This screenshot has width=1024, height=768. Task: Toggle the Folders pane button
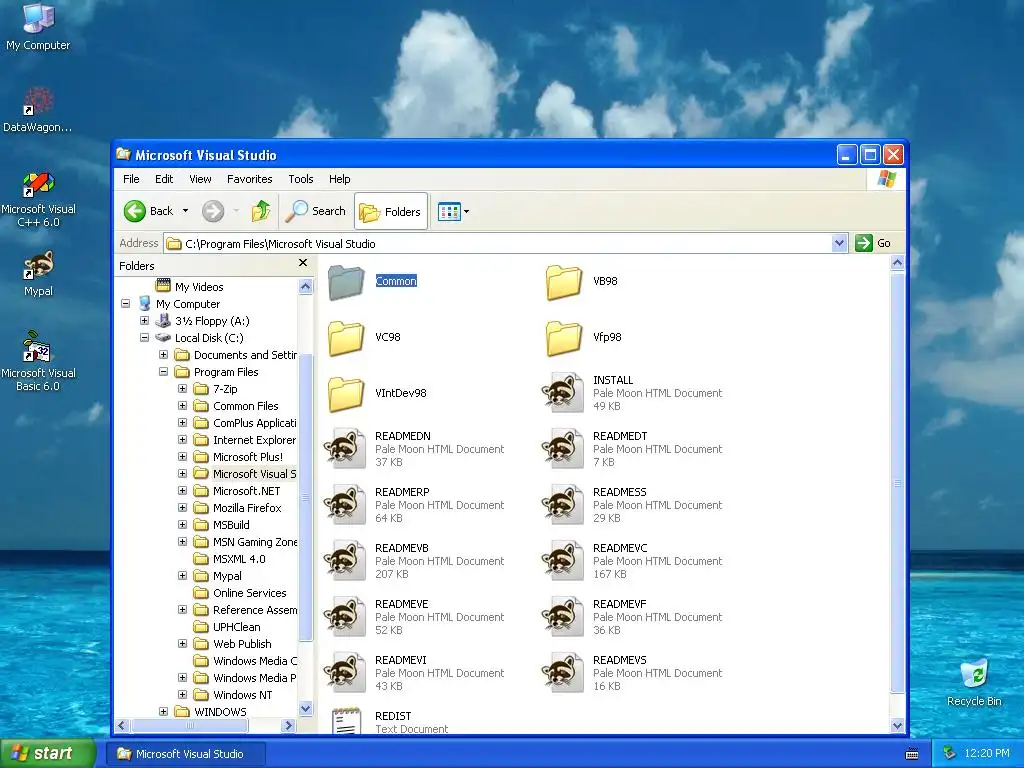pyautogui.click(x=391, y=212)
